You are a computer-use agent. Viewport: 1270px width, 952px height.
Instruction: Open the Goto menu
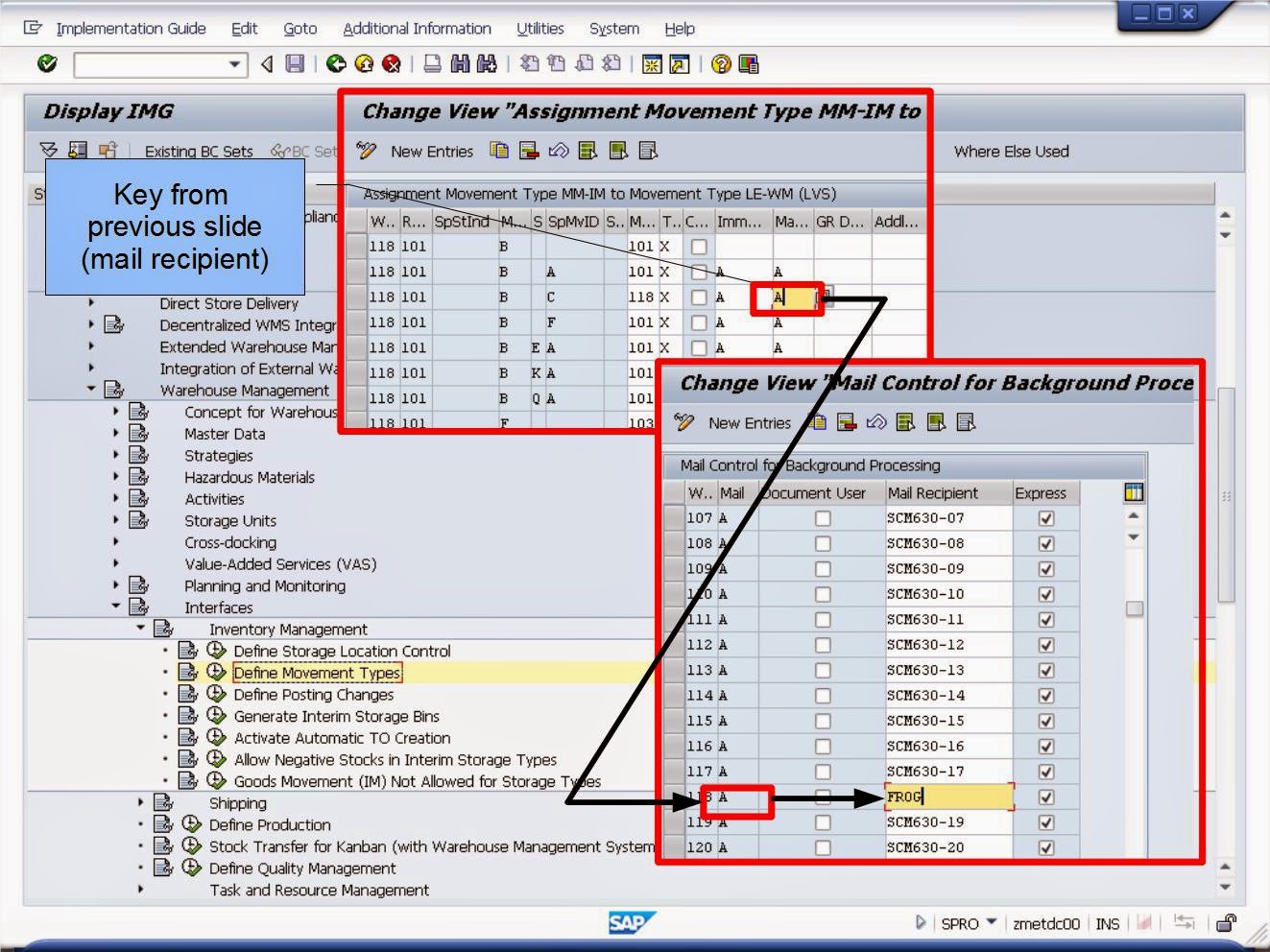[x=300, y=28]
